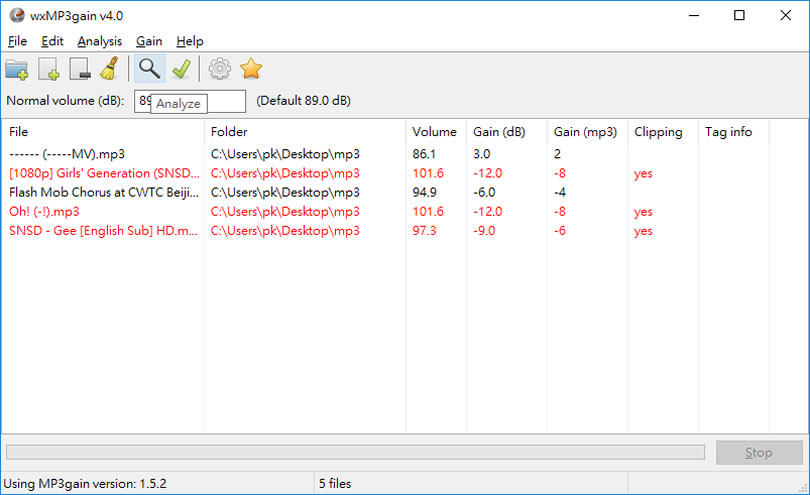The image size is (810, 495).
Task: Open settings with the gear icon
Action: (219, 69)
